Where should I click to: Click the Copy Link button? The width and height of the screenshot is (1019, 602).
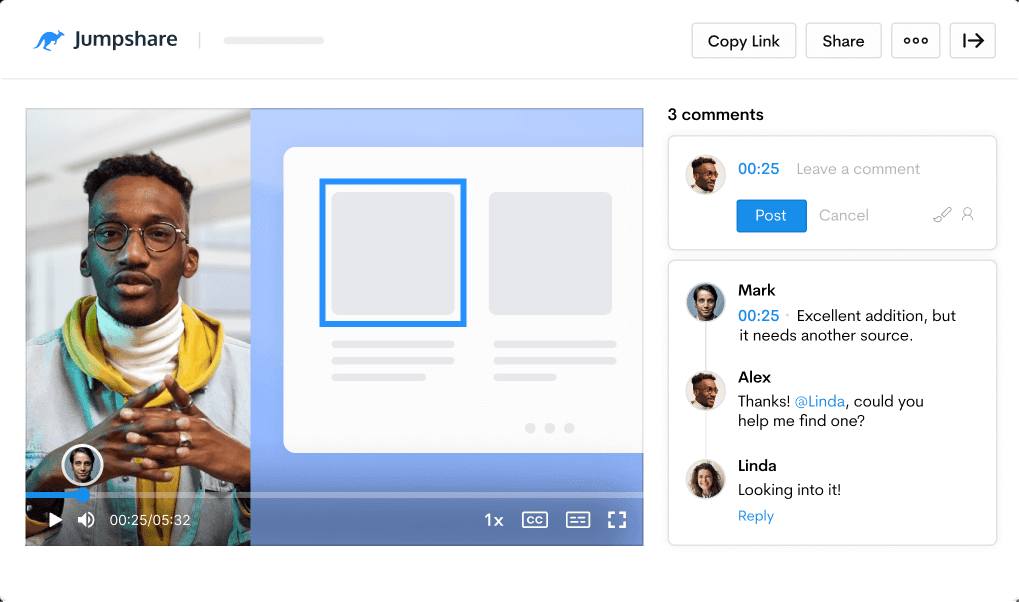pyautogui.click(x=743, y=41)
